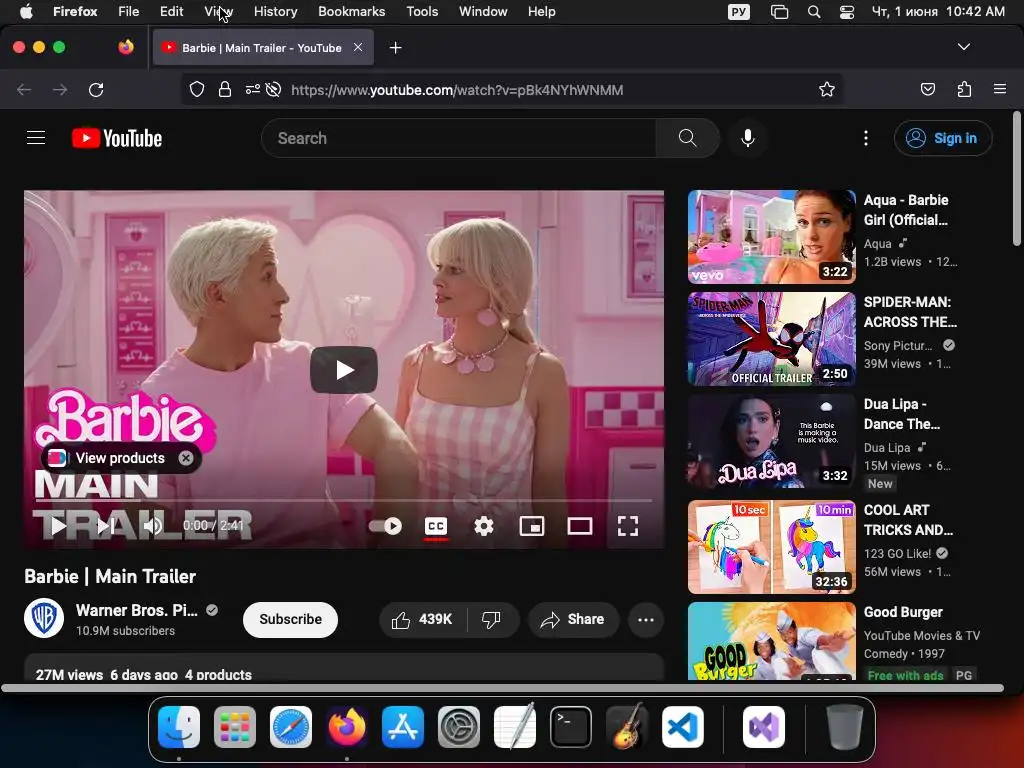This screenshot has height=768, width=1024.
Task: Go to the YouTube home logo
Action: tap(117, 138)
